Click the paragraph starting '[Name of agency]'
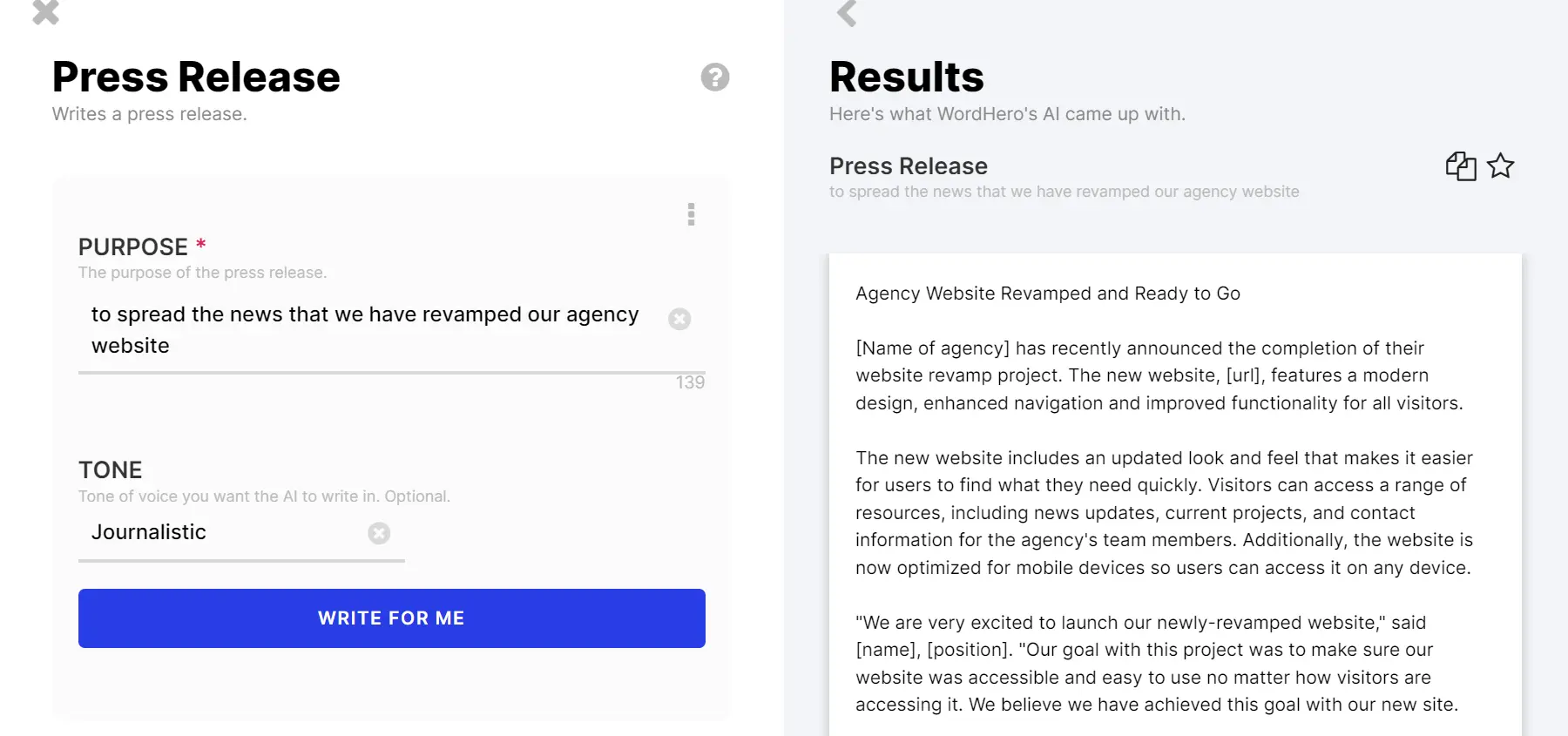 pyautogui.click(x=1159, y=375)
